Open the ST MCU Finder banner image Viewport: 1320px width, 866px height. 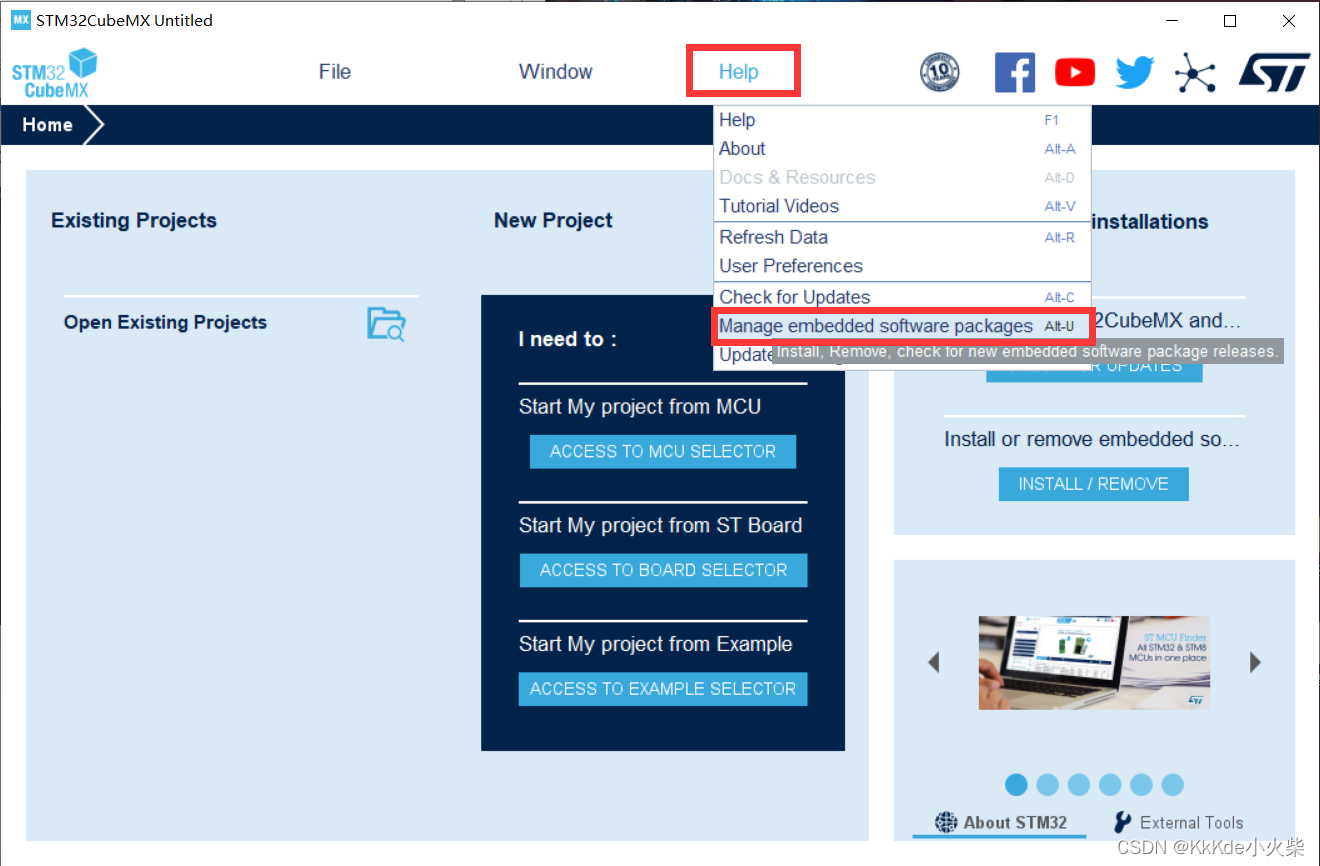(1094, 662)
